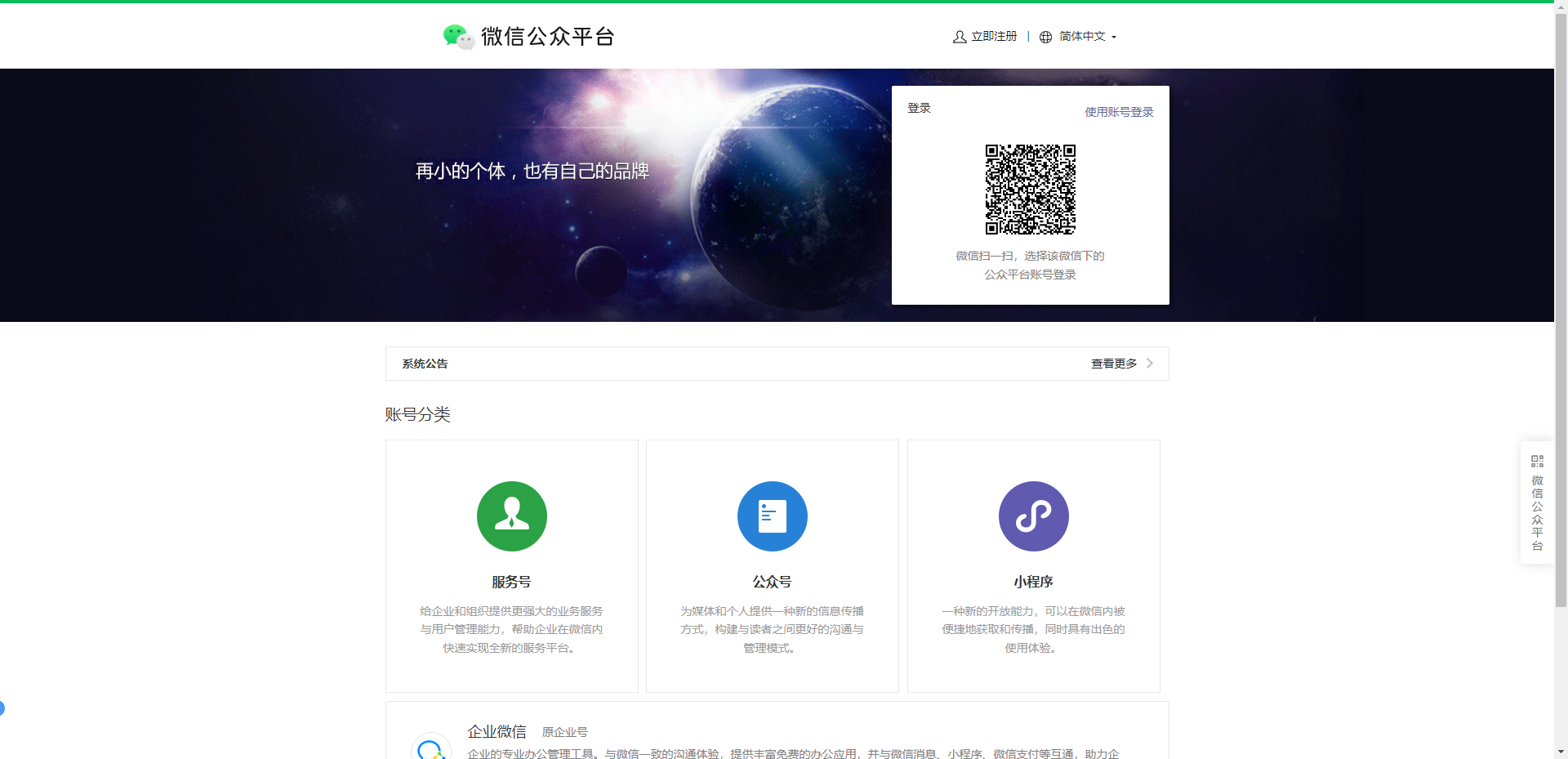1568x759 pixels.
Task: Click the 立即注册 registration link
Action: pyautogui.click(x=993, y=37)
